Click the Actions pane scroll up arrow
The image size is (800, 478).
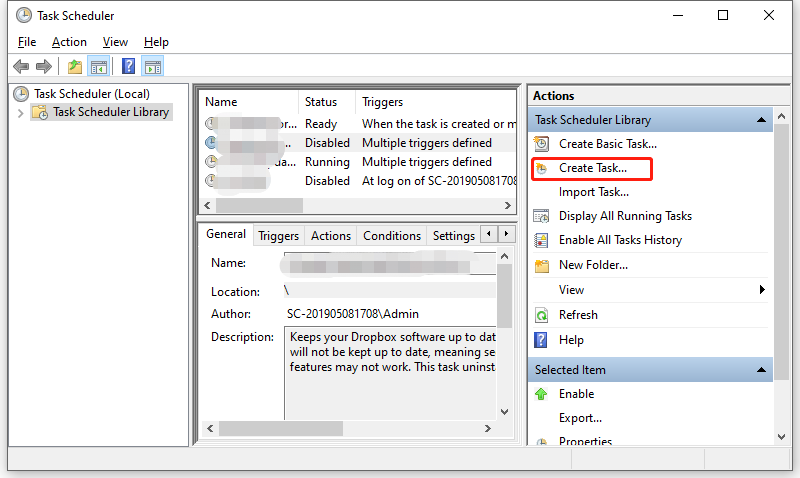click(x=781, y=117)
